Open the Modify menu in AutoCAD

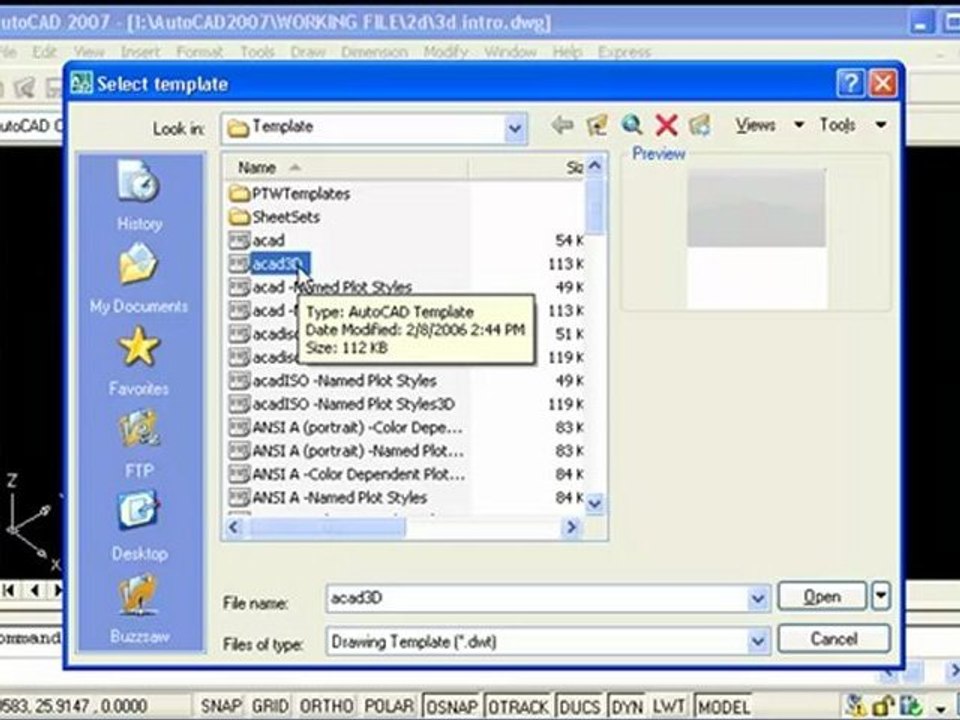point(446,52)
